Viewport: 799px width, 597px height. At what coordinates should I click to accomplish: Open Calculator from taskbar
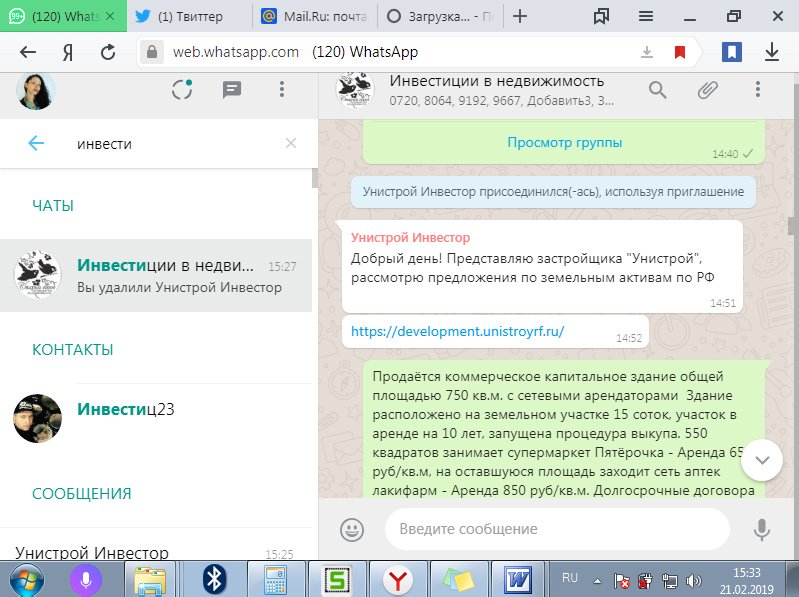[275, 580]
